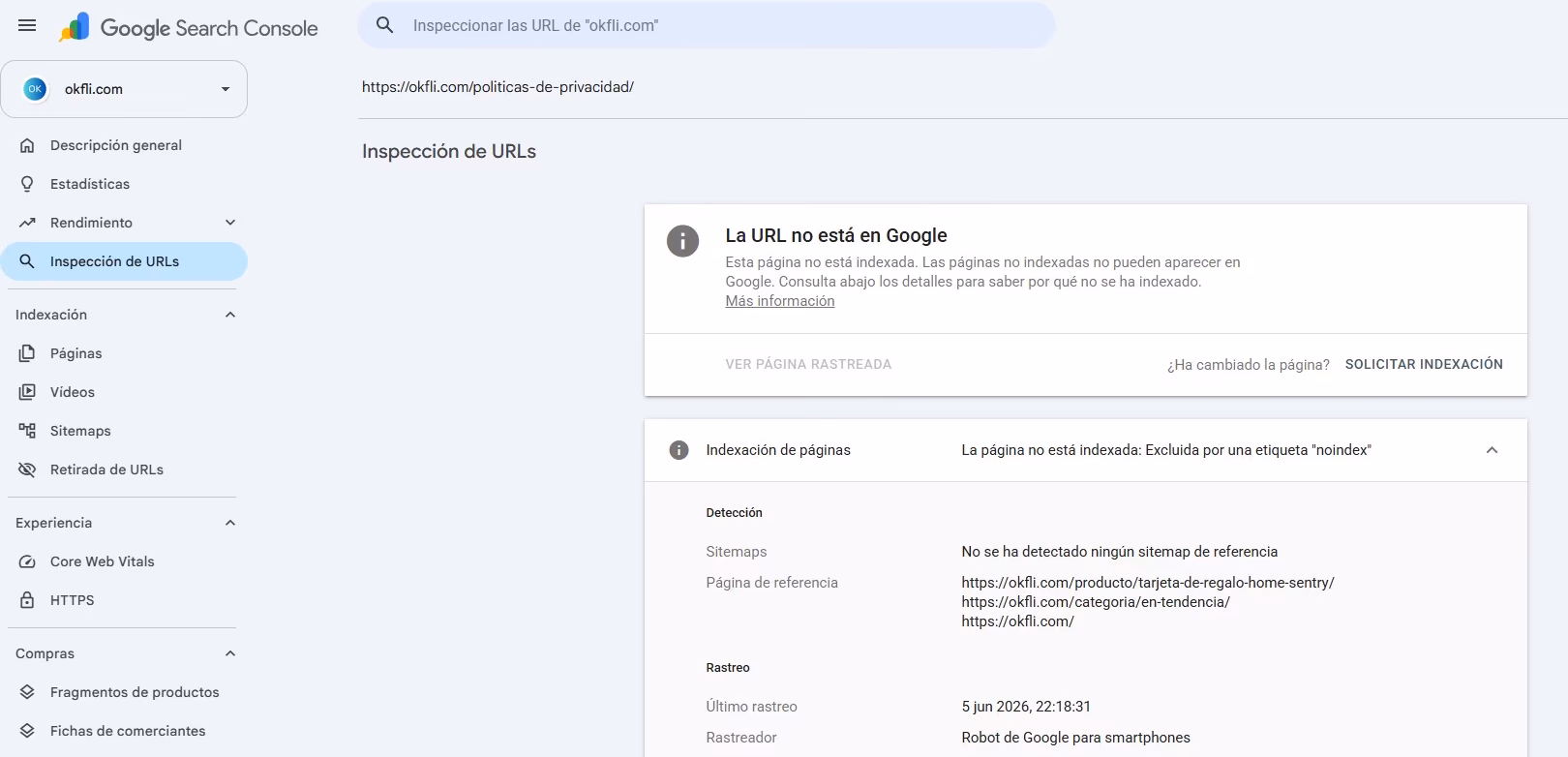Click the Core Web Vitals gauge icon
The image size is (1568, 757).
pyautogui.click(x=27, y=561)
